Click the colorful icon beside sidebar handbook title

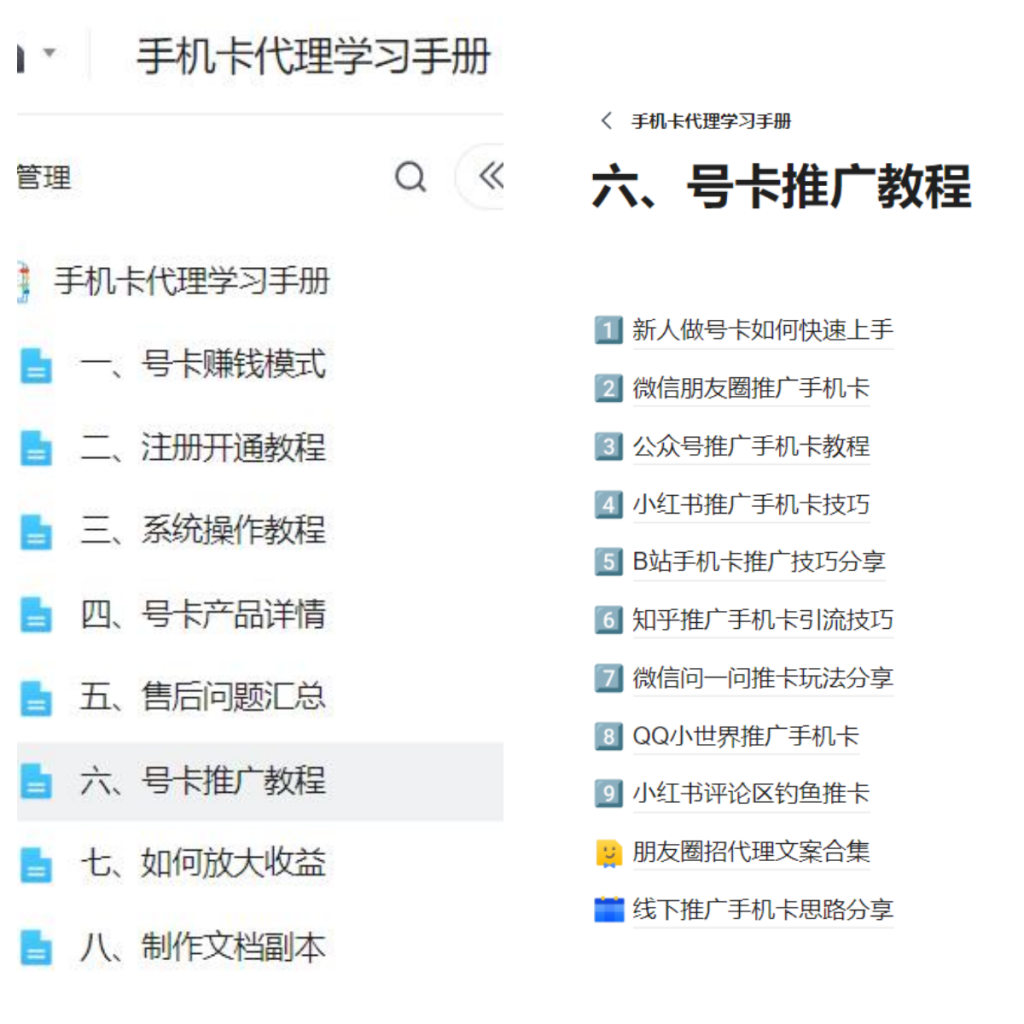(24, 282)
